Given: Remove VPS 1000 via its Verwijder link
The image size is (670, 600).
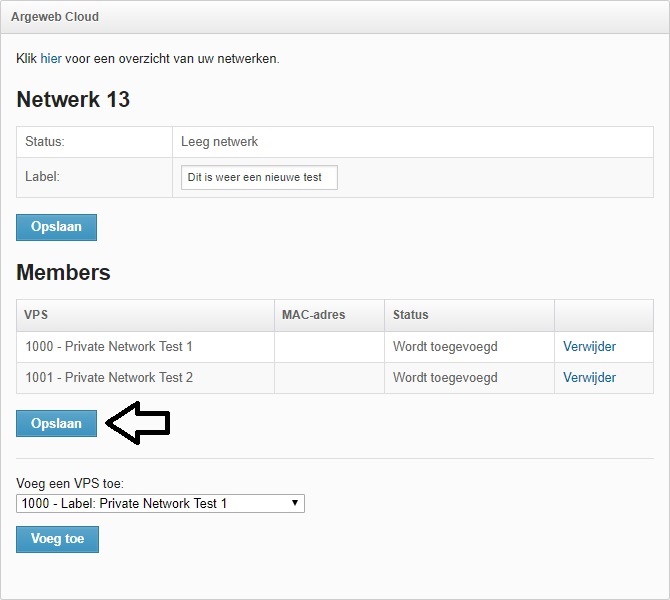Looking at the screenshot, I should pyautogui.click(x=589, y=346).
